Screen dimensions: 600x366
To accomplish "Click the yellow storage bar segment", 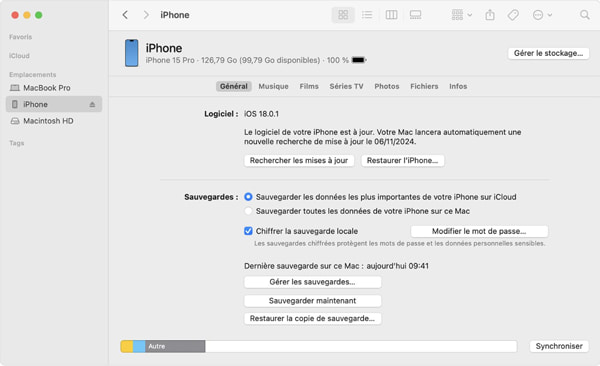I will point(127,346).
